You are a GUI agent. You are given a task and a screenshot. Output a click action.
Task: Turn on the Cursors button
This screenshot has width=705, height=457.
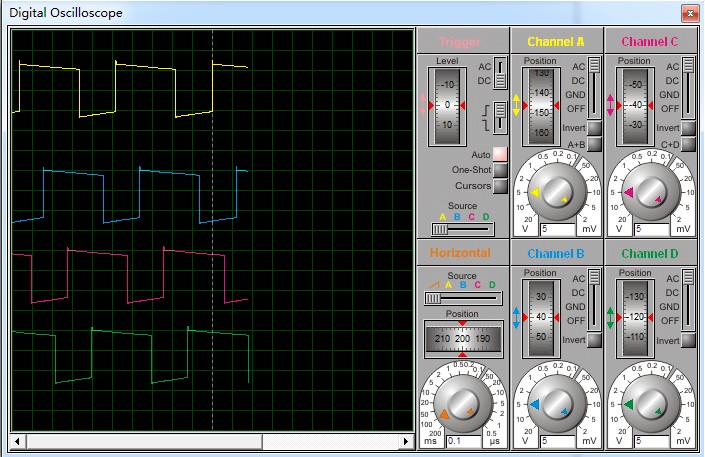[x=499, y=186]
